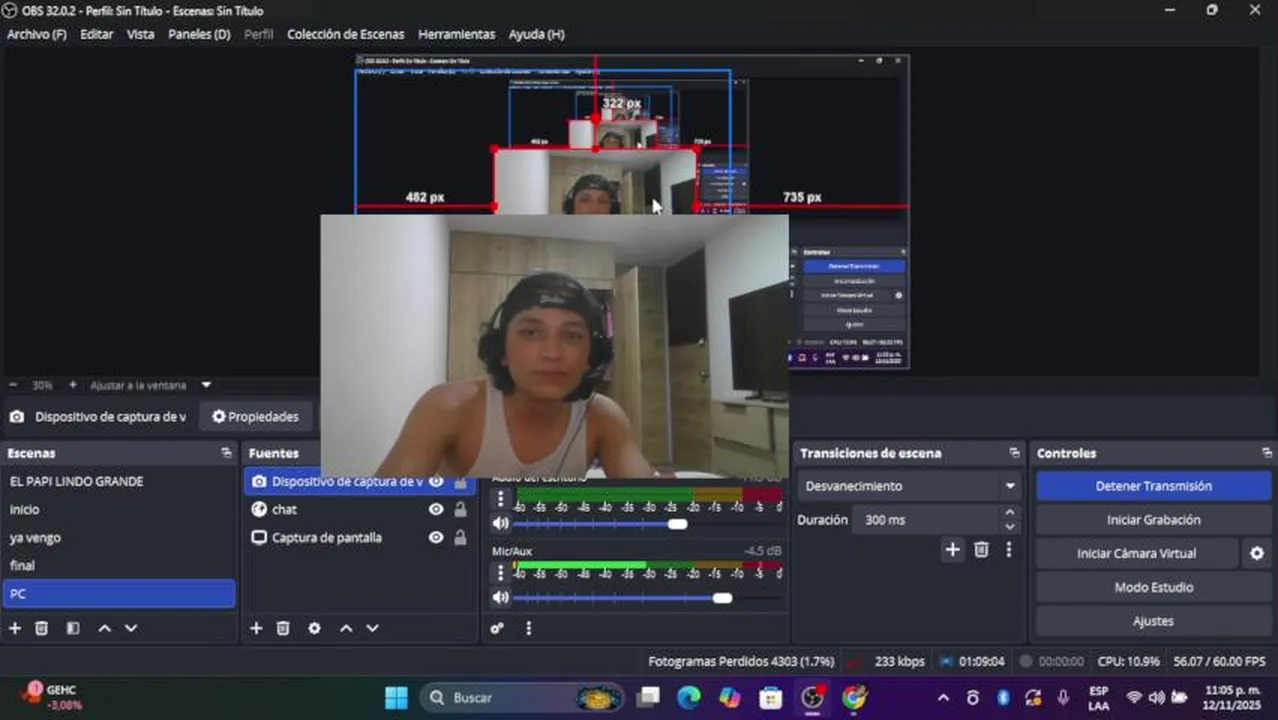Mute Audio del escritorio speaker

click(500, 523)
